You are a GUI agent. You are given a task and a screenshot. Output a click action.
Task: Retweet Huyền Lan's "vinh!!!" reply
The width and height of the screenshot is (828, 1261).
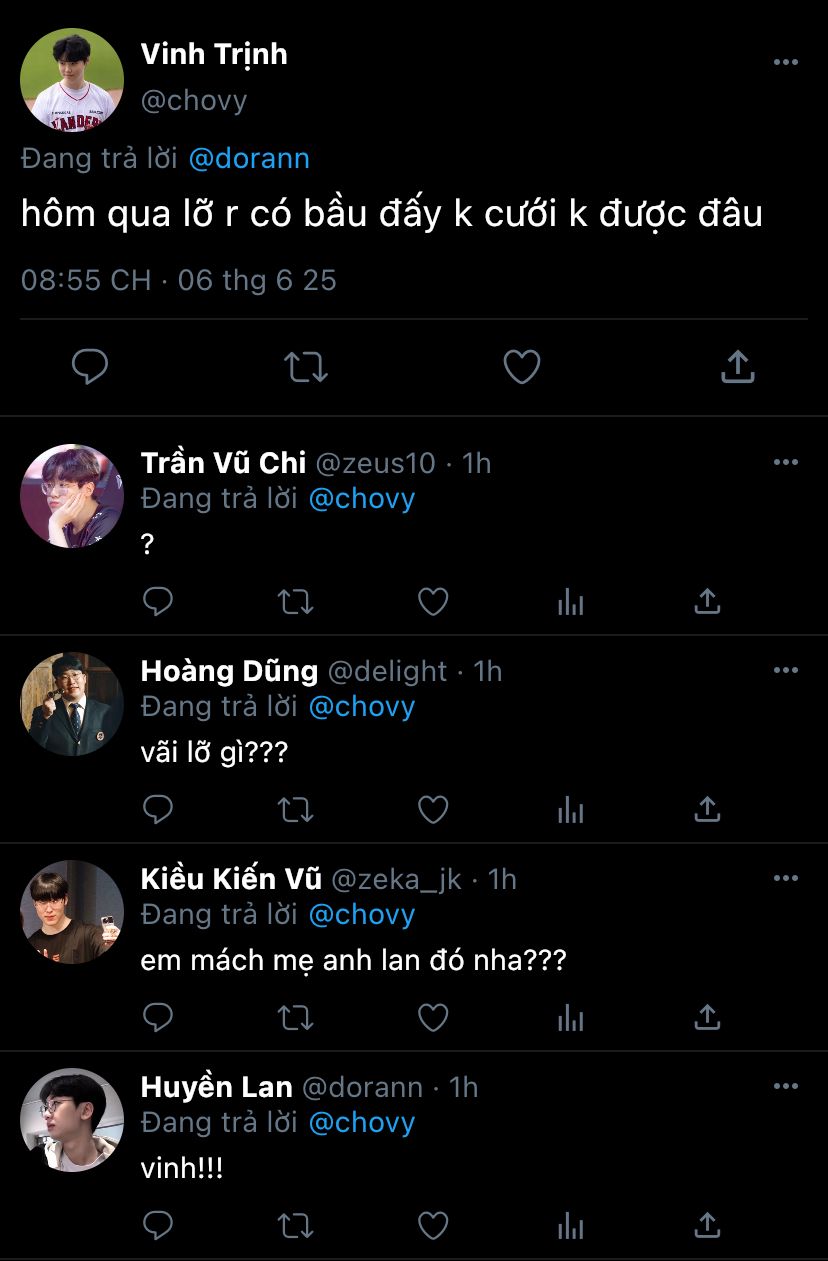pyautogui.click(x=295, y=1225)
